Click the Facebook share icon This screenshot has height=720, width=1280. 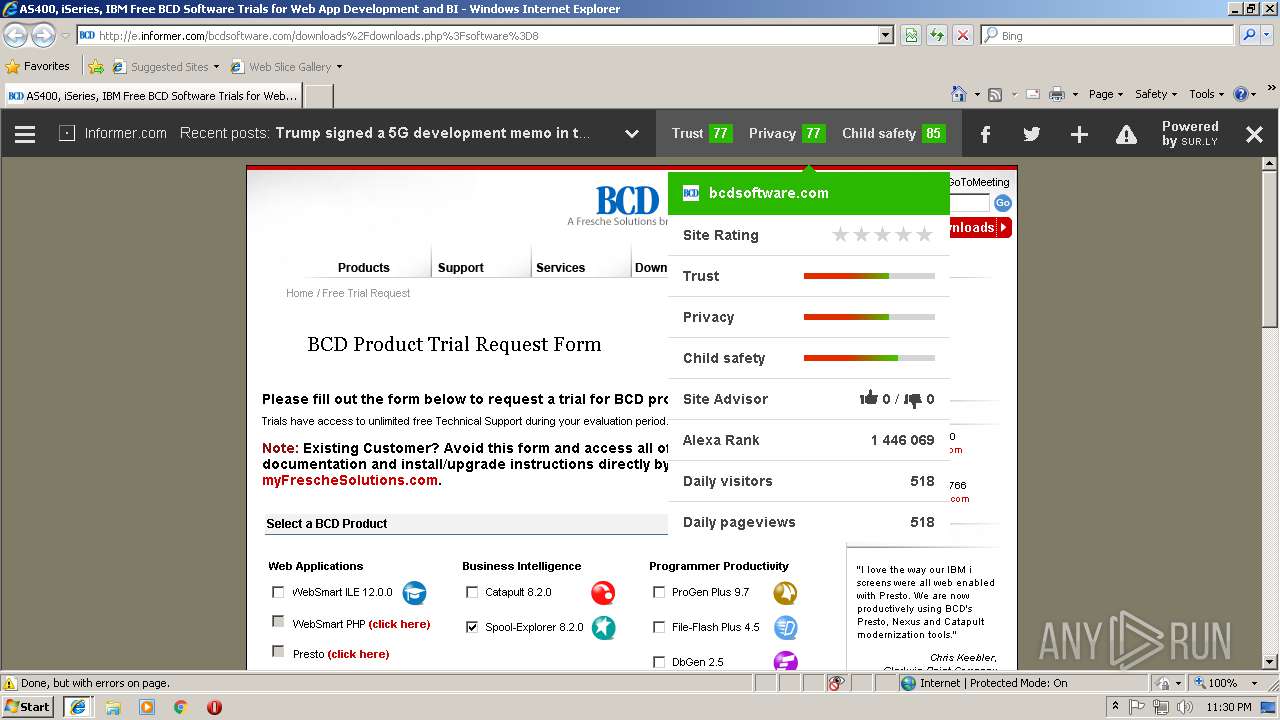[985, 134]
